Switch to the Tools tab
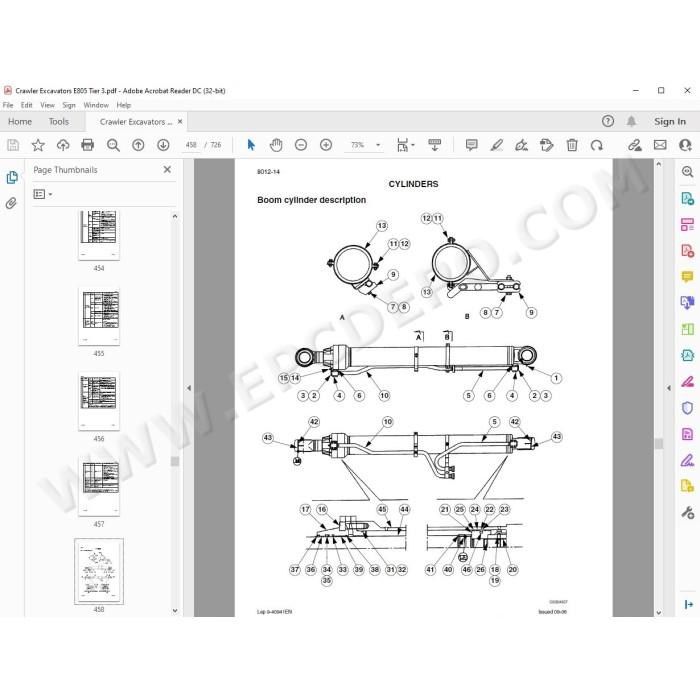The image size is (700, 700). coord(59,121)
